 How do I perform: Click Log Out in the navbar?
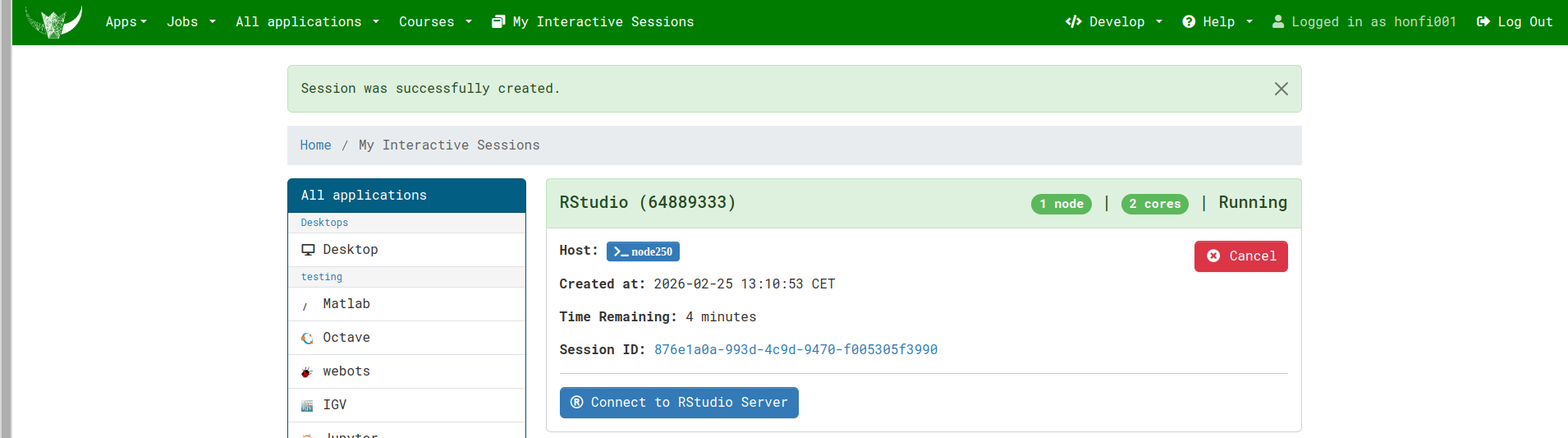tap(1515, 22)
